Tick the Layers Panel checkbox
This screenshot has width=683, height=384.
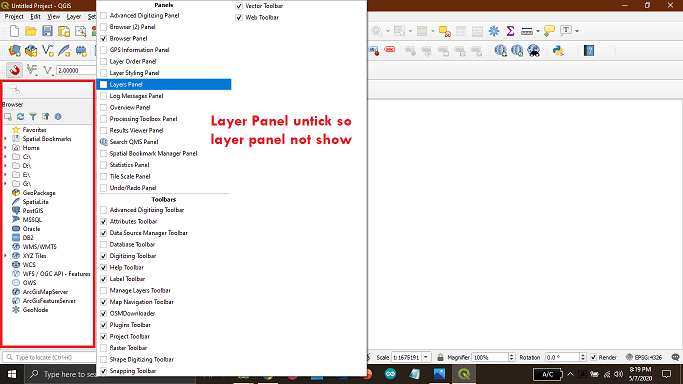(x=104, y=84)
